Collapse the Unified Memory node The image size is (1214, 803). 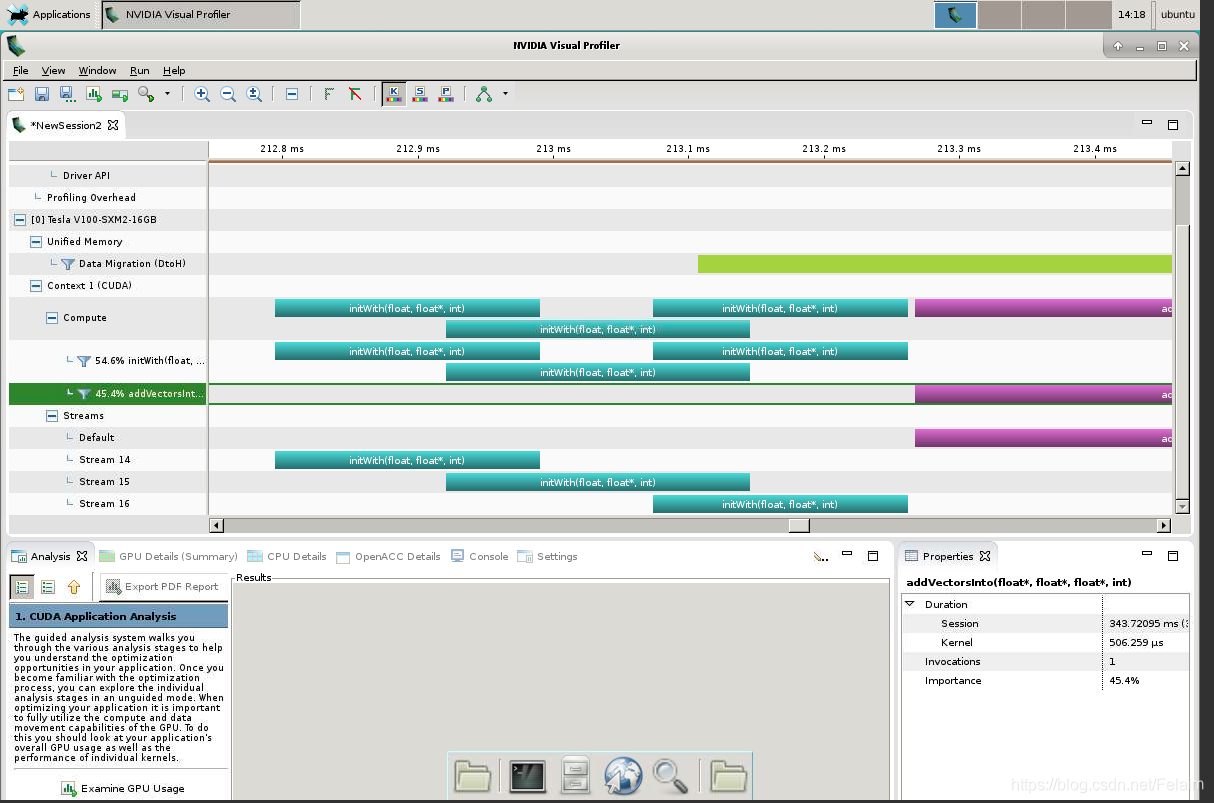point(36,242)
